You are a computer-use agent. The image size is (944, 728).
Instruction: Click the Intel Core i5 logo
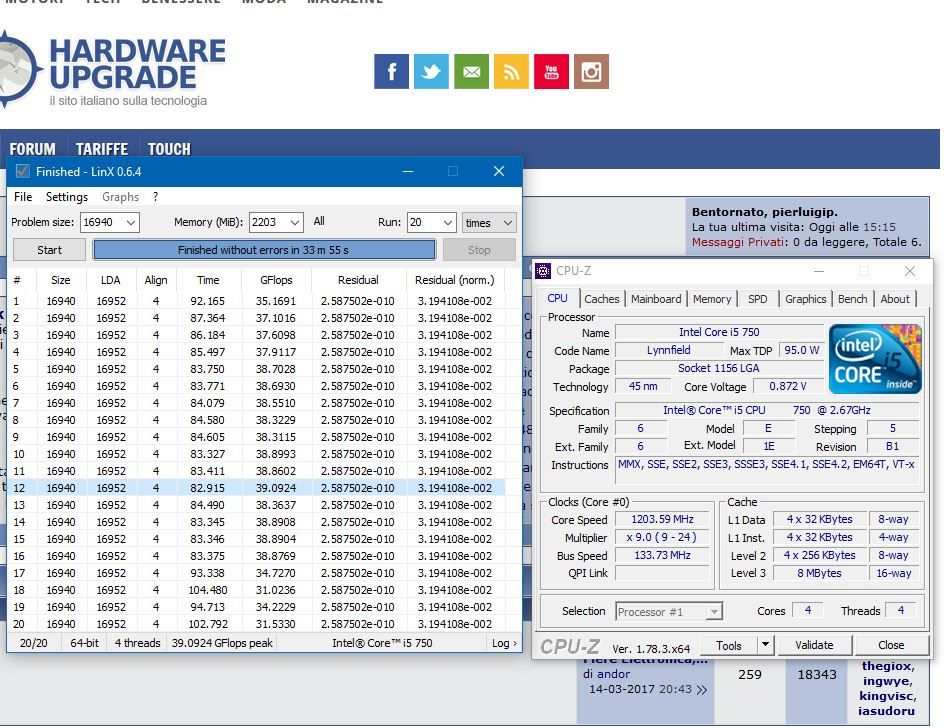click(875, 359)
